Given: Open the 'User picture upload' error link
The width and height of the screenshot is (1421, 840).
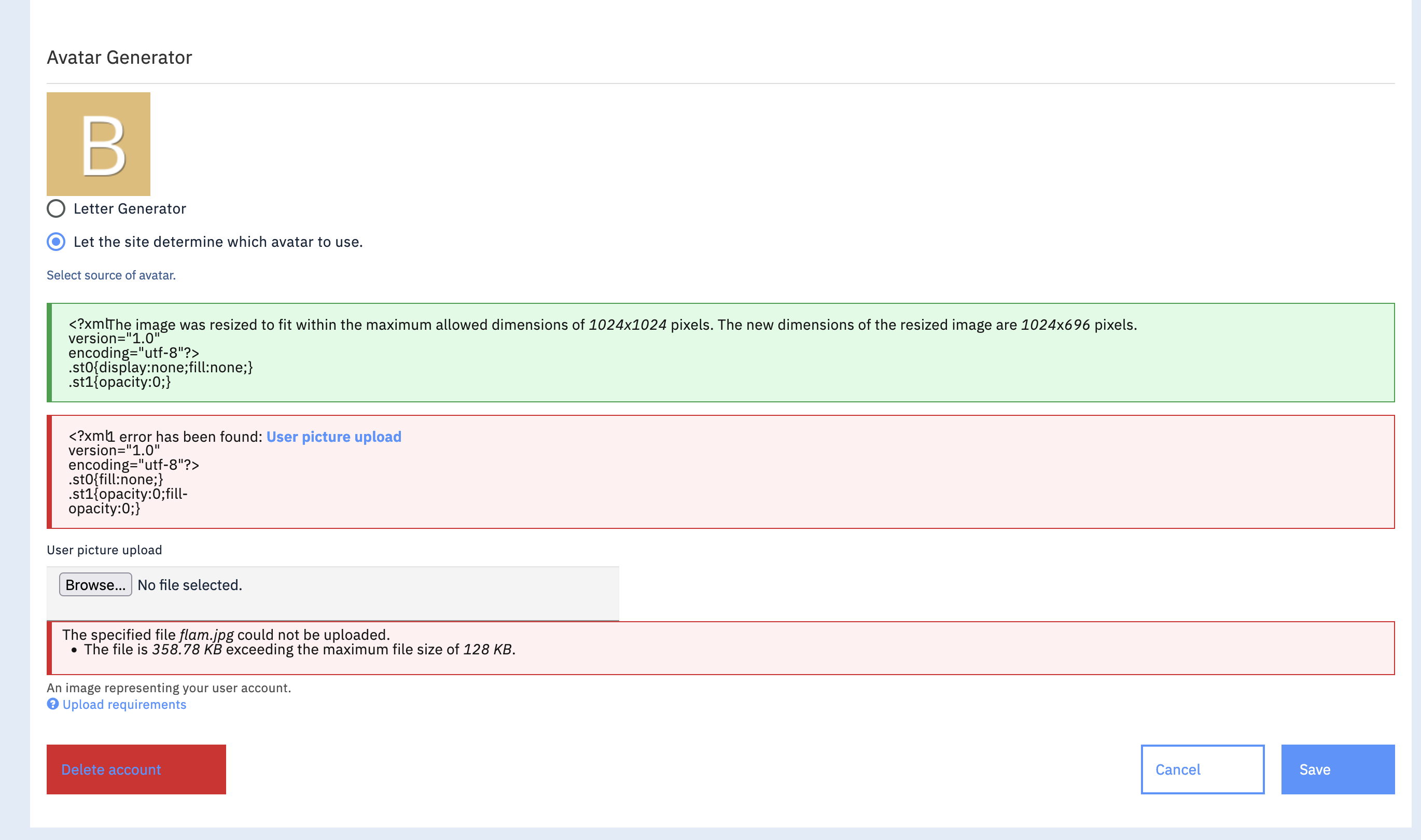Looking at the screenshot, I should click(333, 437).
